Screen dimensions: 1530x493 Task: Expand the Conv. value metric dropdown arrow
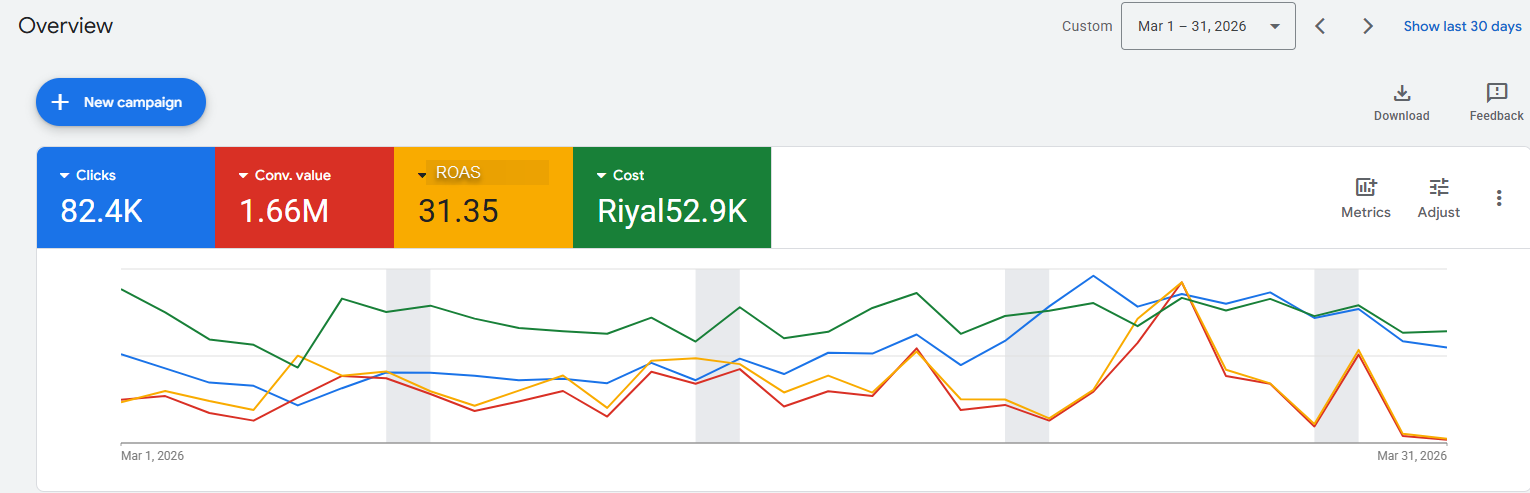(243, 176)
